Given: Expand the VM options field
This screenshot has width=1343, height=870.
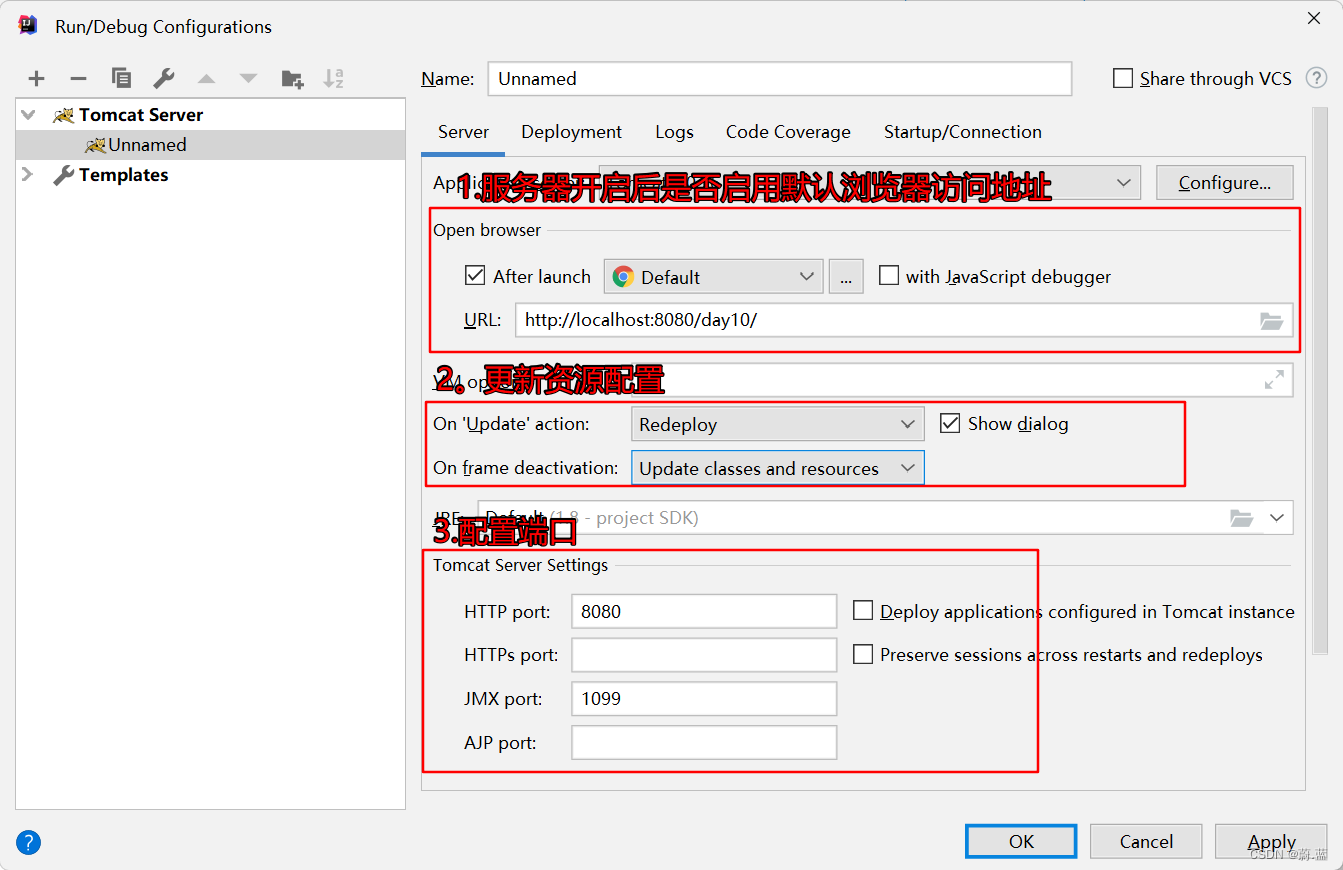Looking at the screenshot, I should [x=1274, y=380].
